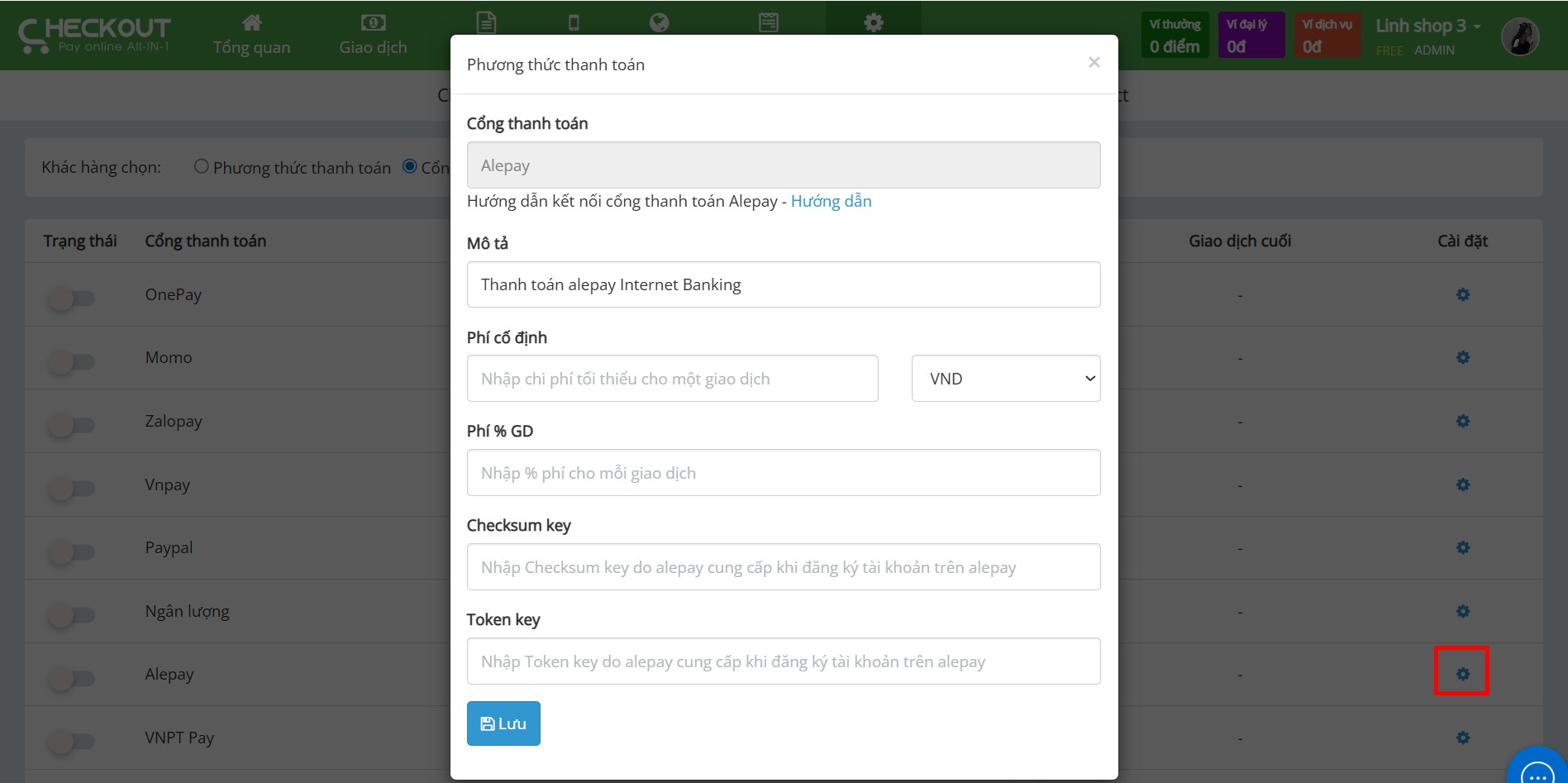The width and height of the screenshot is (1568, 783).
Task: Toggle the Ngân lượng status switch
Action: click(72, 614)
